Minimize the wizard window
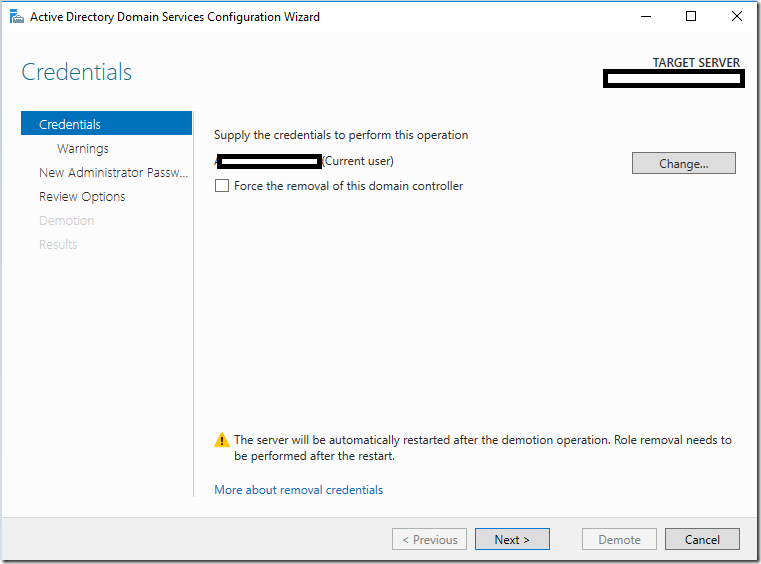Screen dimensions: 761x564 [x=646, y=17]
